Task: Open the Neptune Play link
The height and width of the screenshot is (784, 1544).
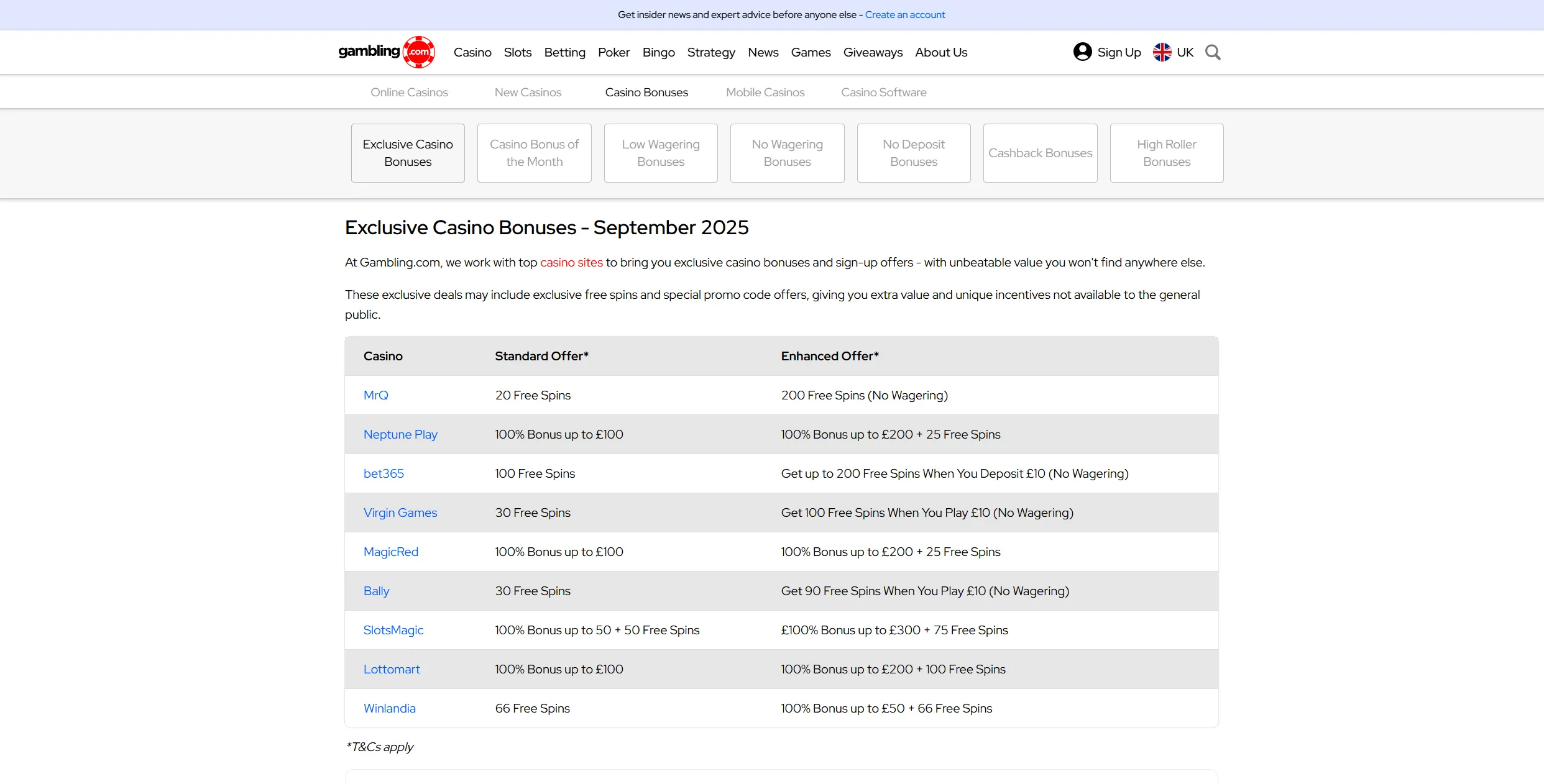Action: point(400,434)
